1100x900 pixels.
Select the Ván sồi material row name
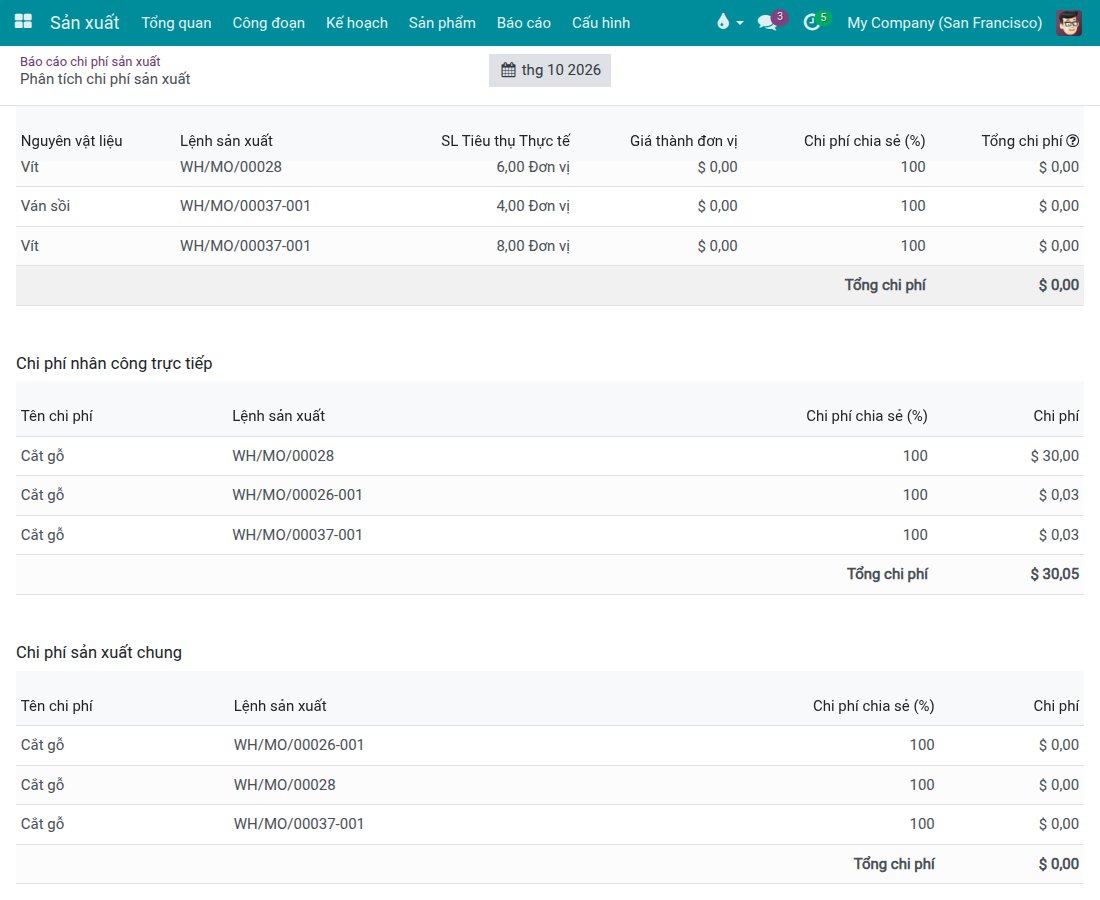[46, 206]
